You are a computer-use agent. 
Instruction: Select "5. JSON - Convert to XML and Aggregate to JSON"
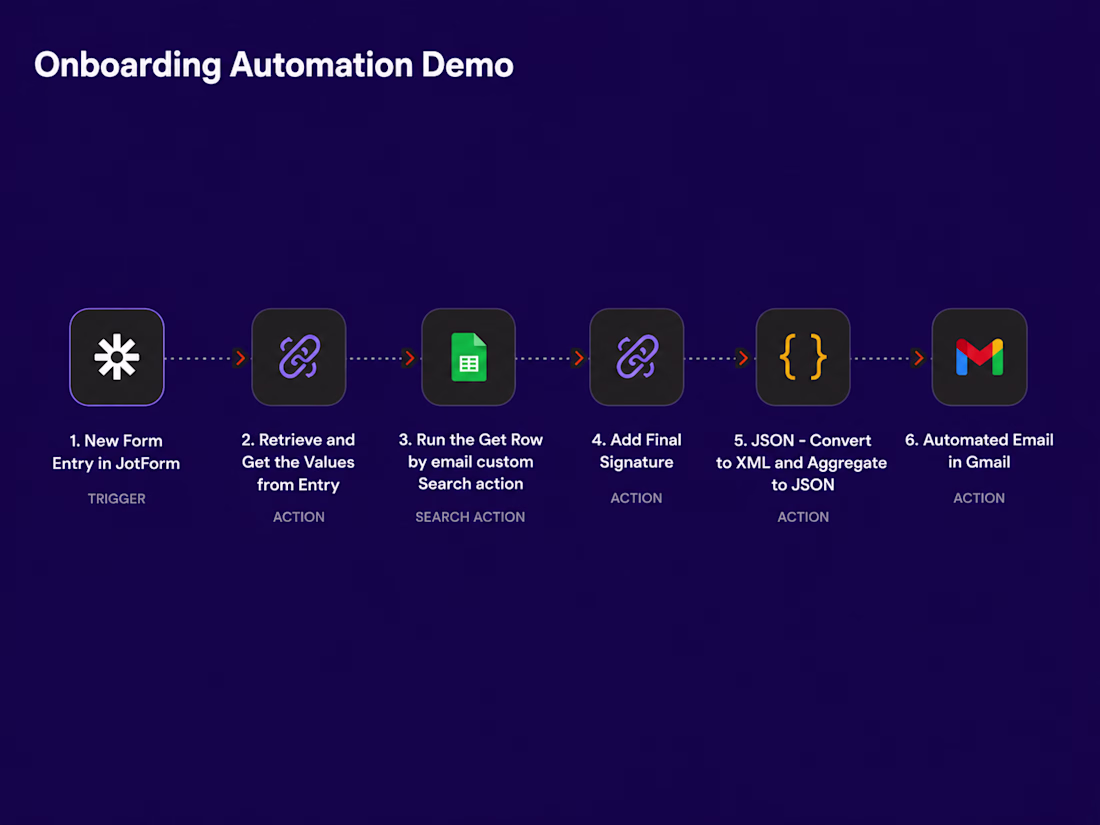click(802, 462)
